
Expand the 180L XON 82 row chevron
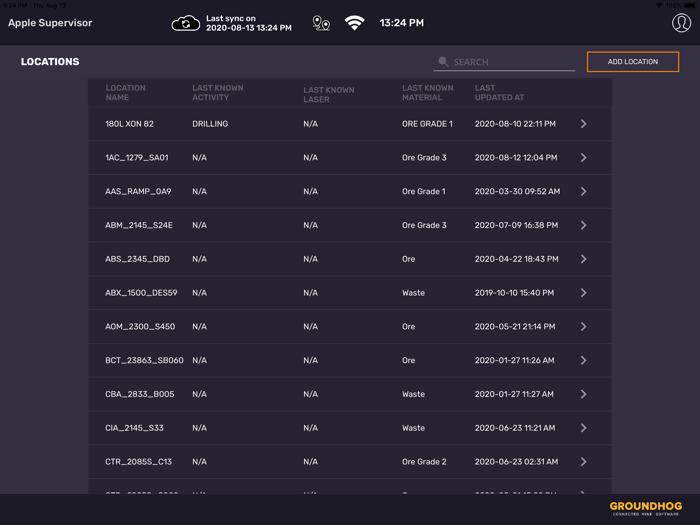583,124
